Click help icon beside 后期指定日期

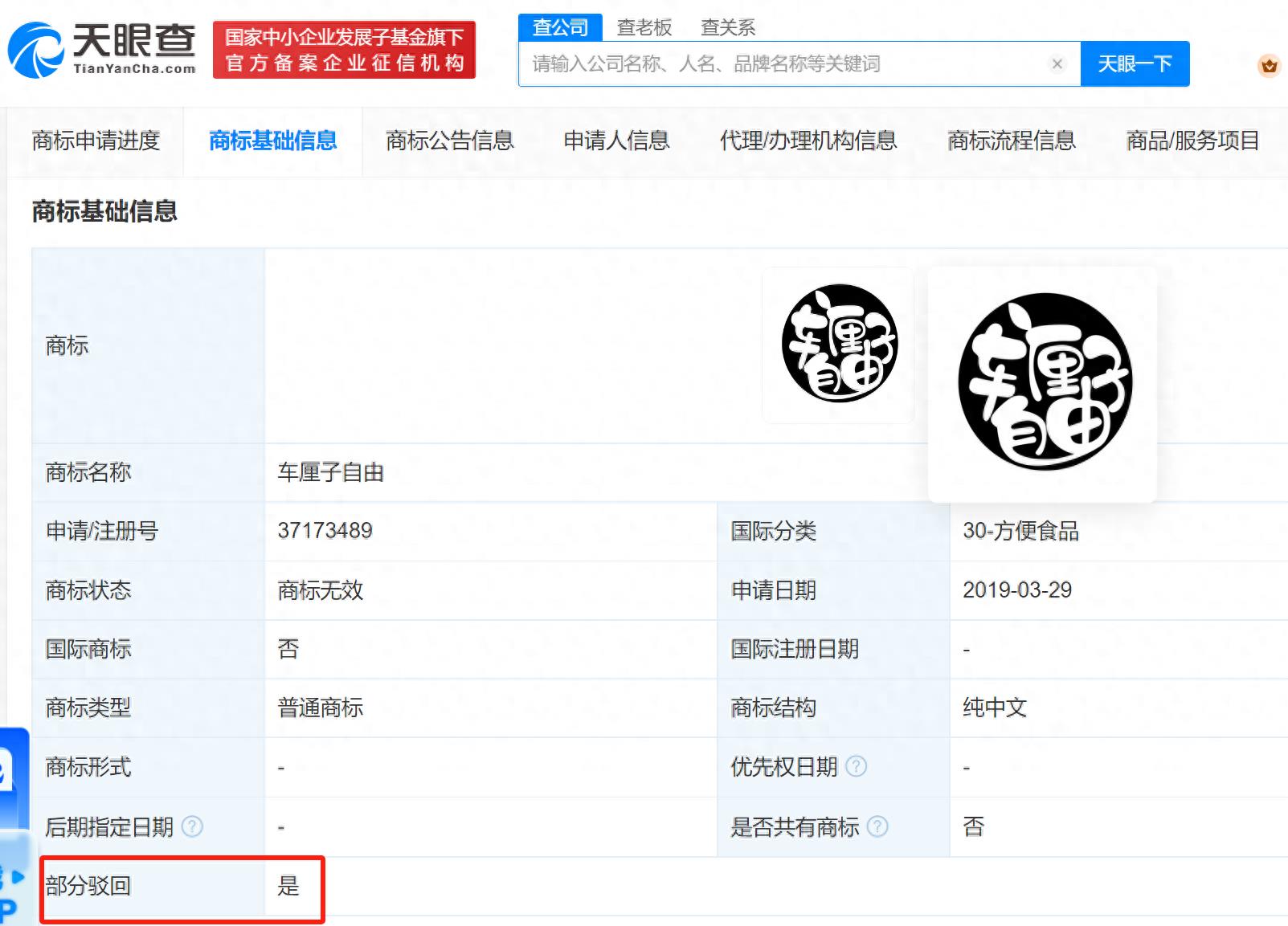point(192,826)
